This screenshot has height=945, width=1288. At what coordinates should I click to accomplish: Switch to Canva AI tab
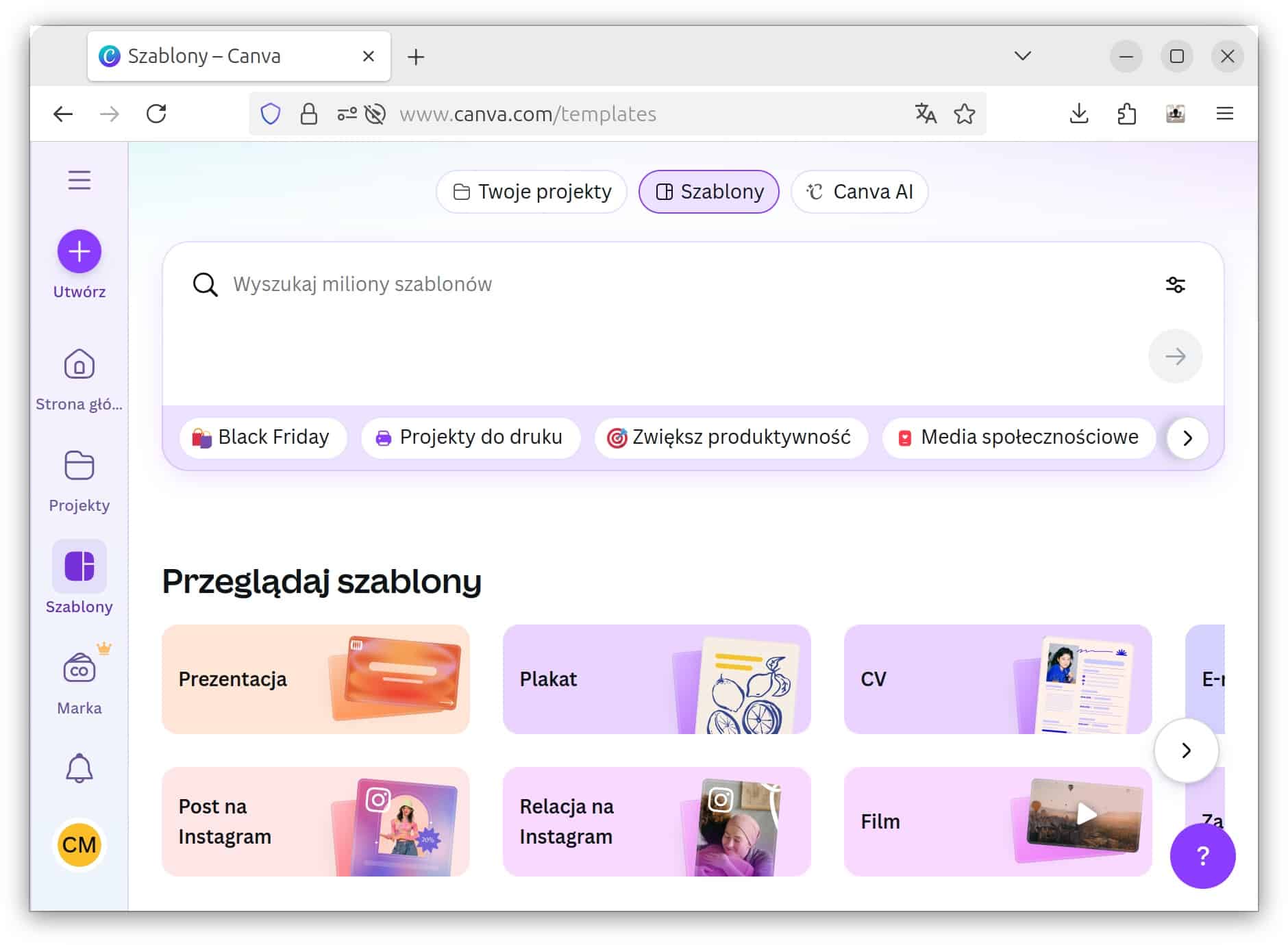coord(860,192)
